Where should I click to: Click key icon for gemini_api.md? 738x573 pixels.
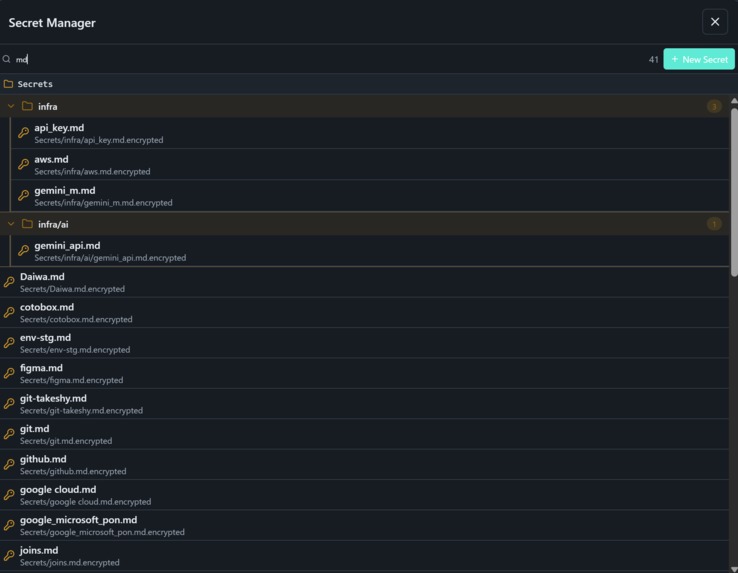[23, 250]
